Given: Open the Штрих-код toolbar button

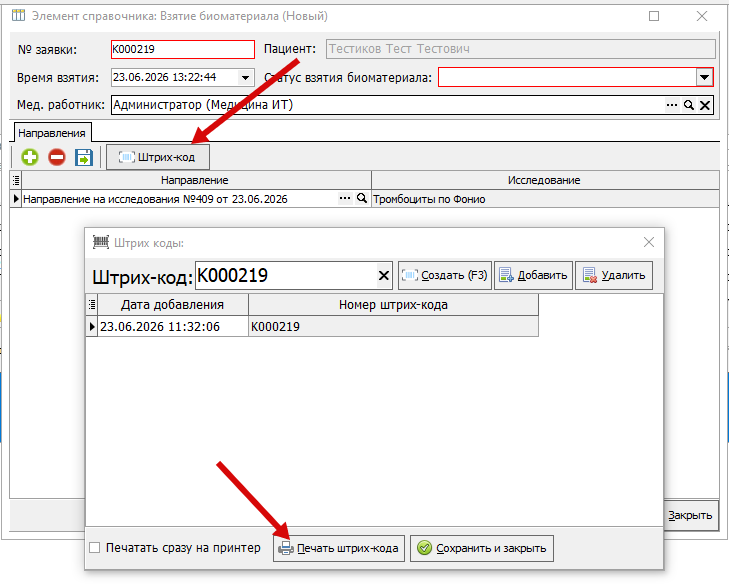Looking at the screenshot, I should pyautogui.click(x=158, y=157).
